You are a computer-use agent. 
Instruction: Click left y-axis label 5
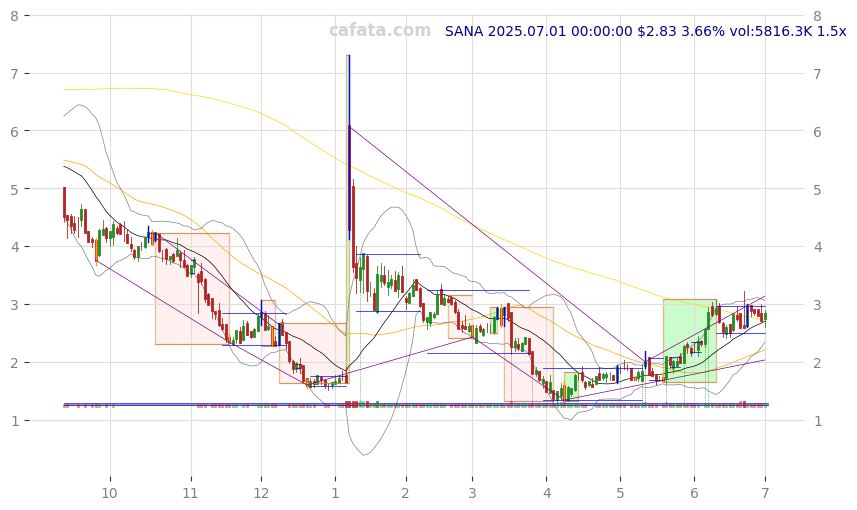click(x=14, y=189)
